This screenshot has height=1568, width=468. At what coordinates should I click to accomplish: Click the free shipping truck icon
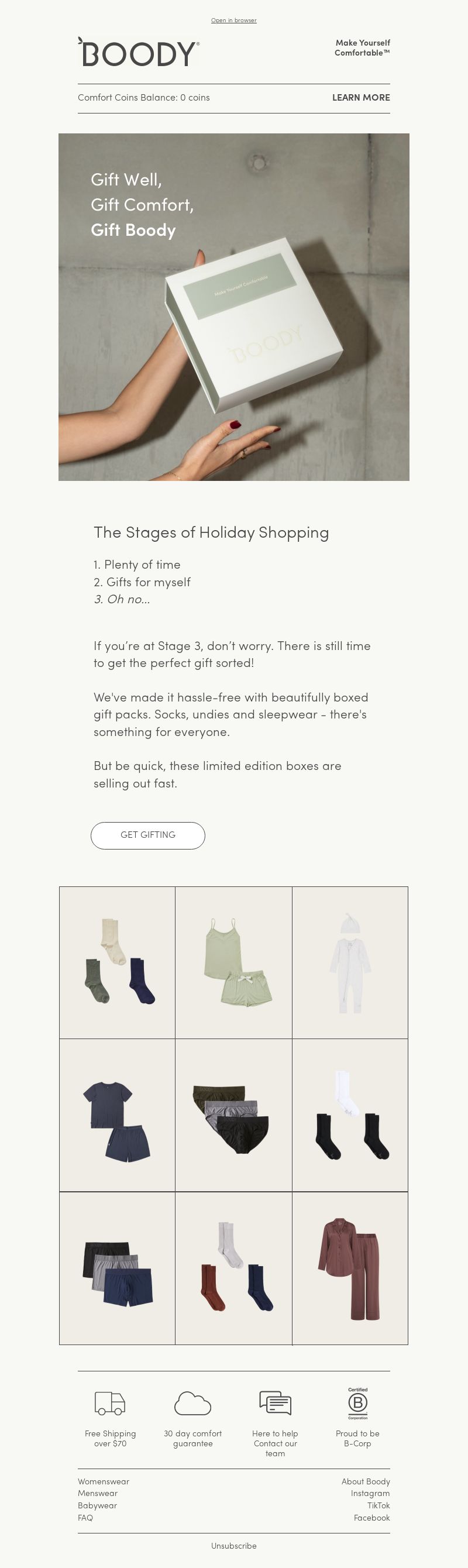click(110, 1403)
